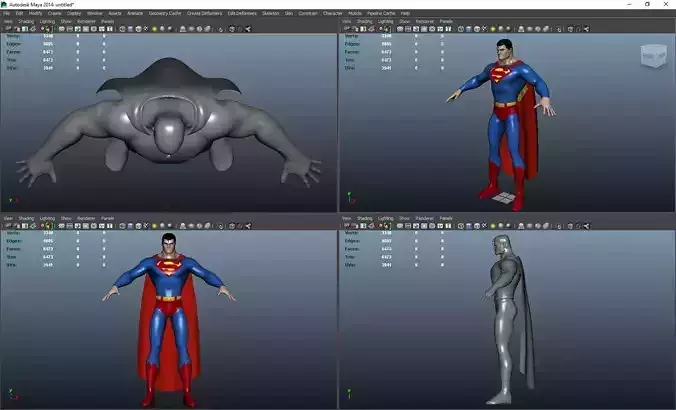
Task: Click Smooth Shade All icon in perspective panel
Action: click(469, 29)
